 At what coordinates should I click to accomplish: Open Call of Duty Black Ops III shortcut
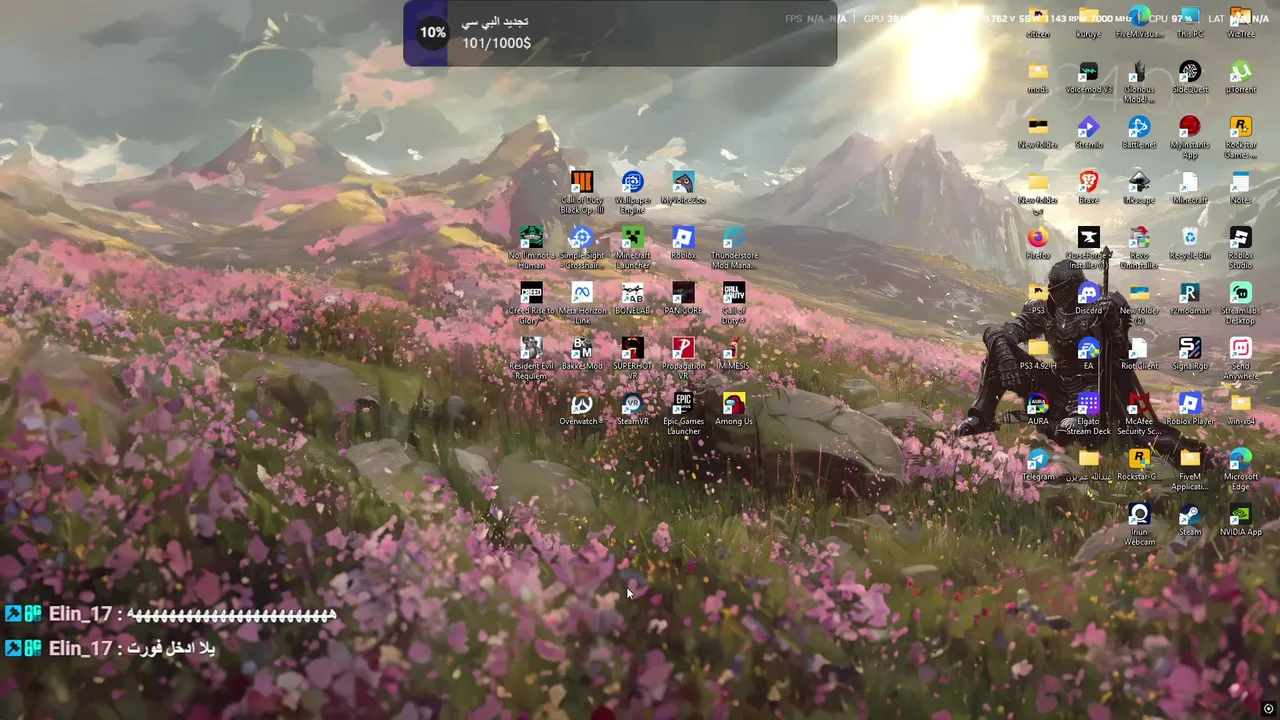(581, 182)
